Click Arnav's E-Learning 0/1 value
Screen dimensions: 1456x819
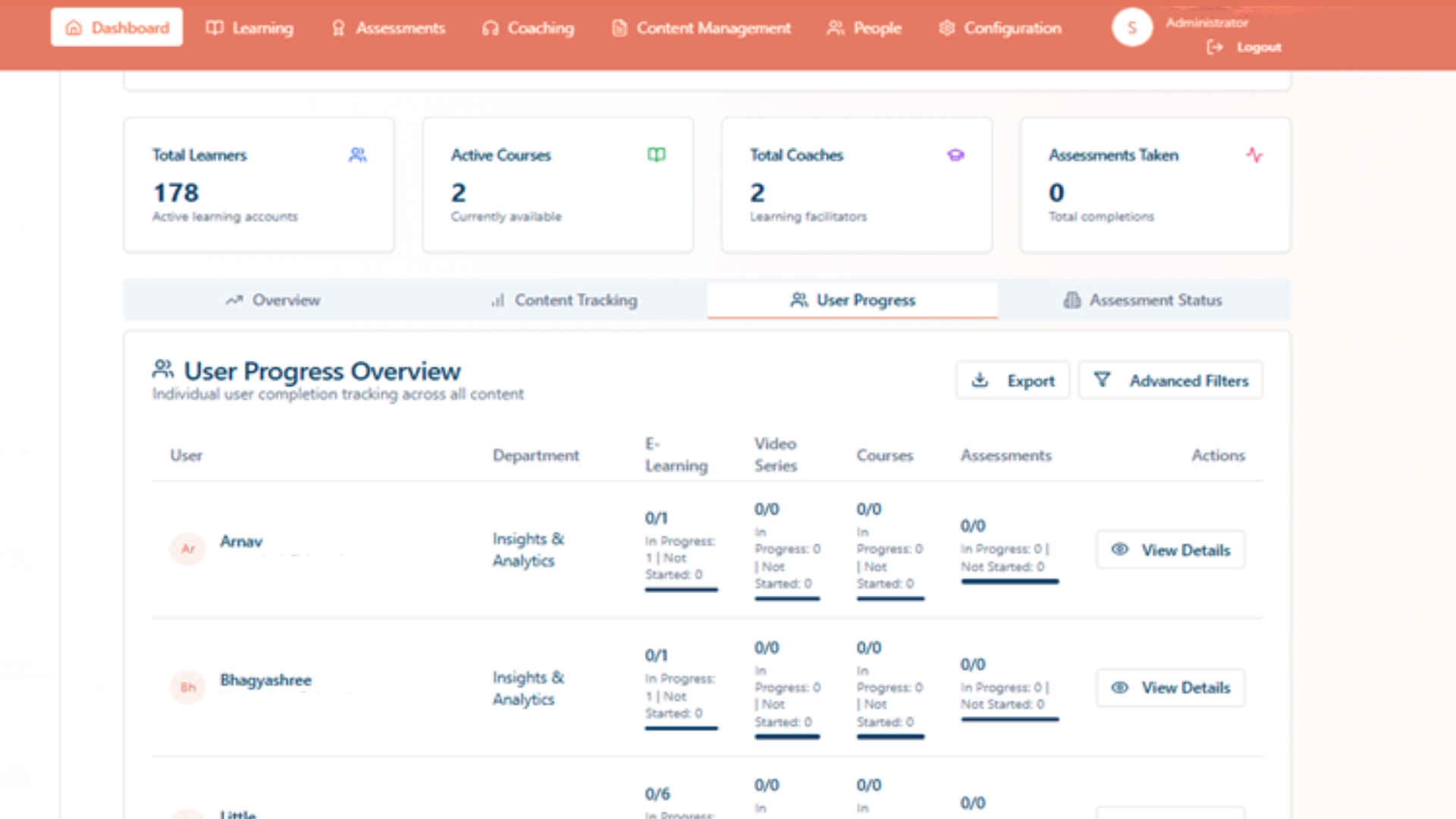tap(657, 518)
